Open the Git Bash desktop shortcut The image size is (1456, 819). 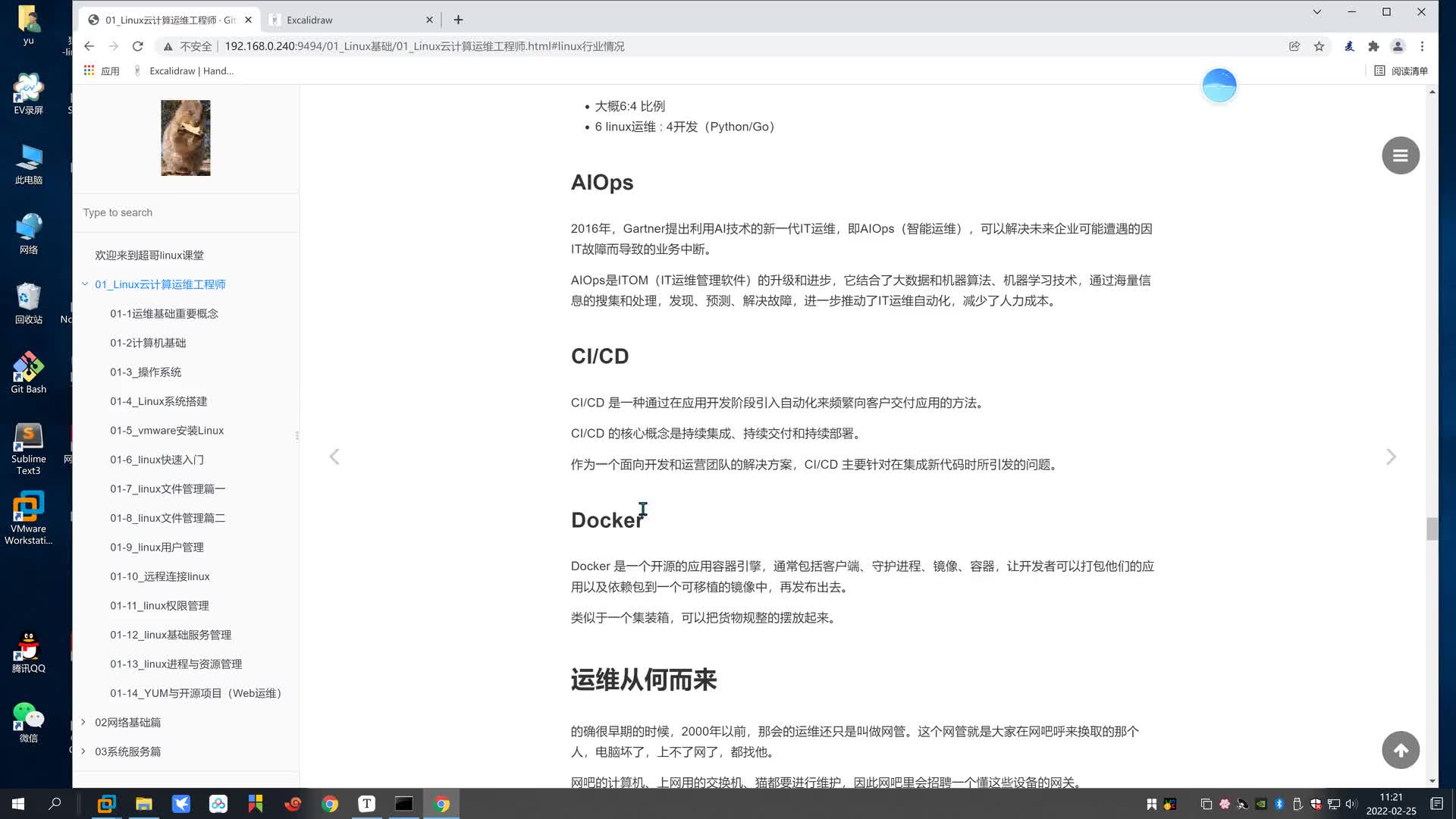tap(28, 372)
